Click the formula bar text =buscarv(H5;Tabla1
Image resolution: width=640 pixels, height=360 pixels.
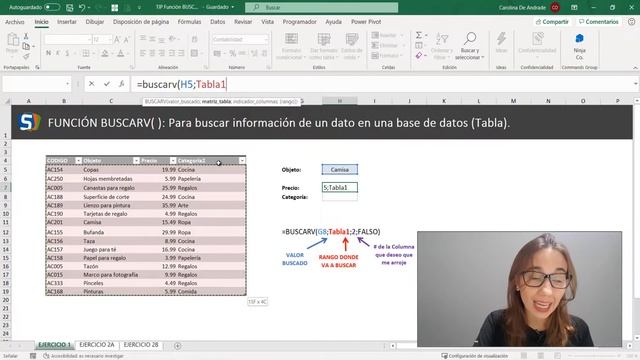pos(182,84)
